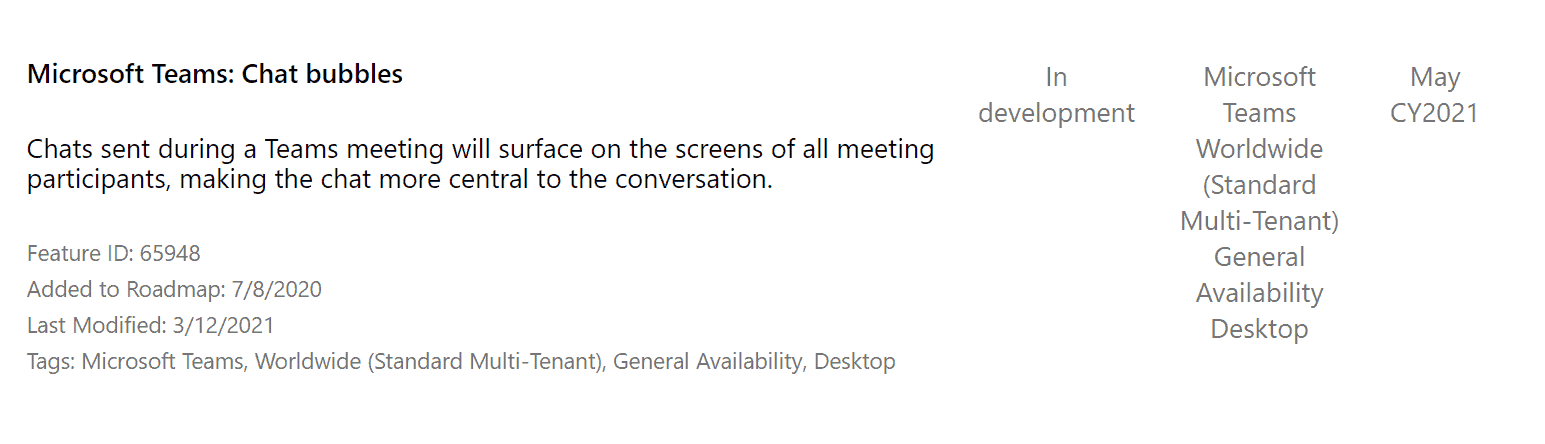
Task: Click the chat bubbles description paragraph
Action: (x=481, y=165)
